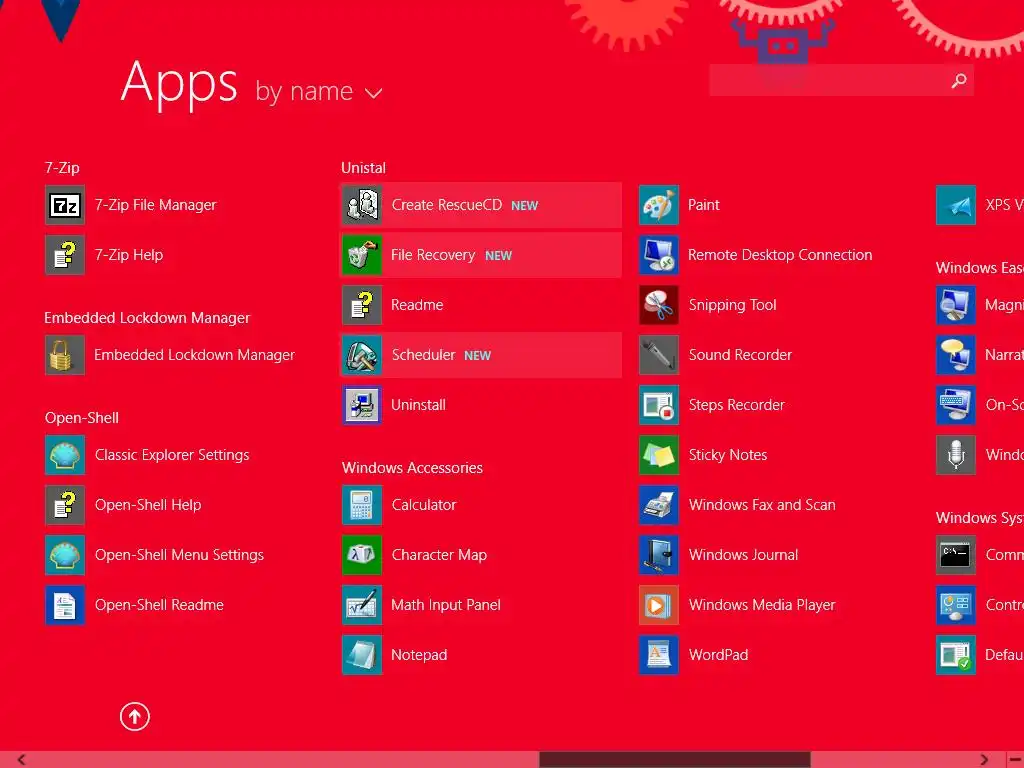Expand the 'by name' sort dropdown
This screenshot has height=768, width=1024.
coord(319,91)
